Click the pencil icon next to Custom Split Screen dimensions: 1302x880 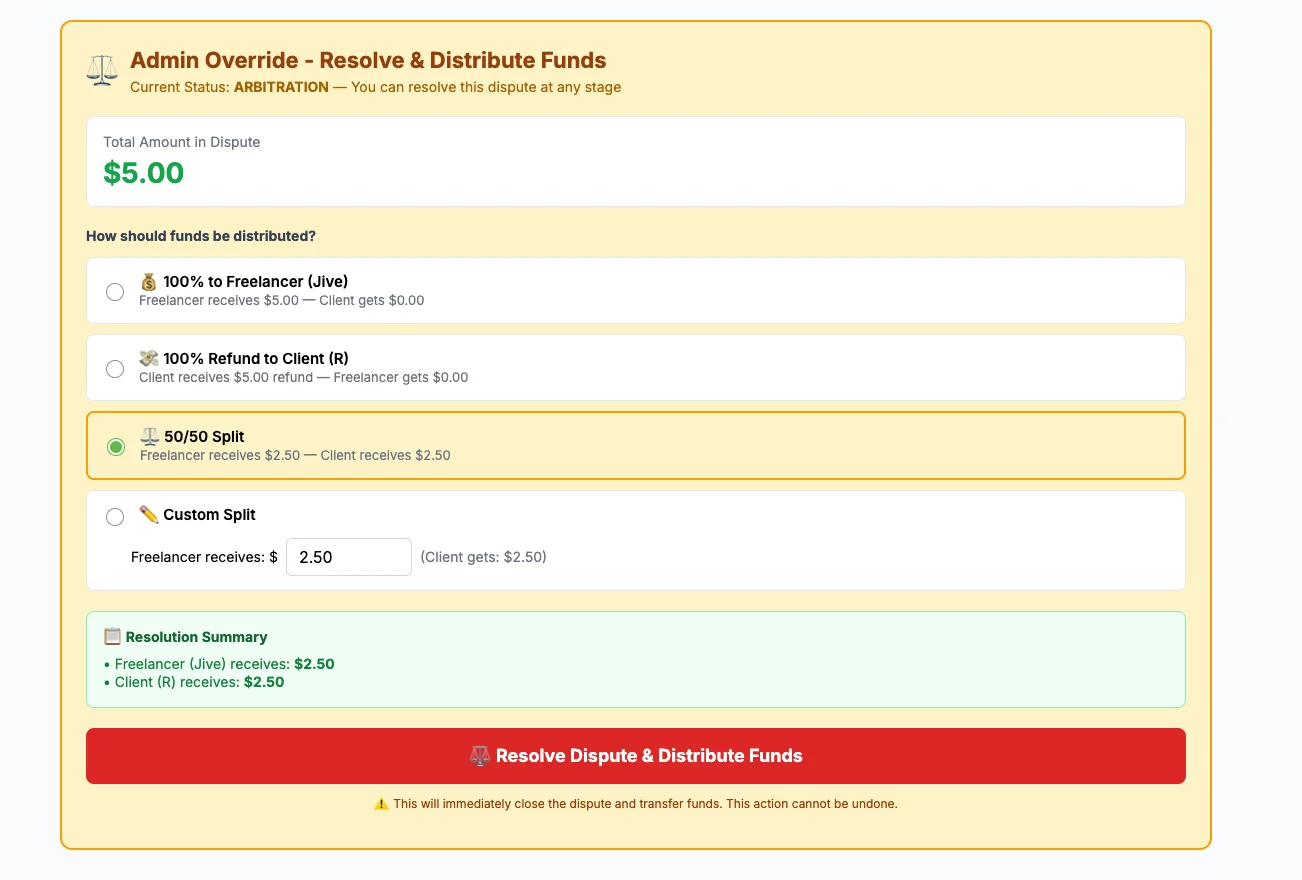pyautogui.click(x=146, y=514)
